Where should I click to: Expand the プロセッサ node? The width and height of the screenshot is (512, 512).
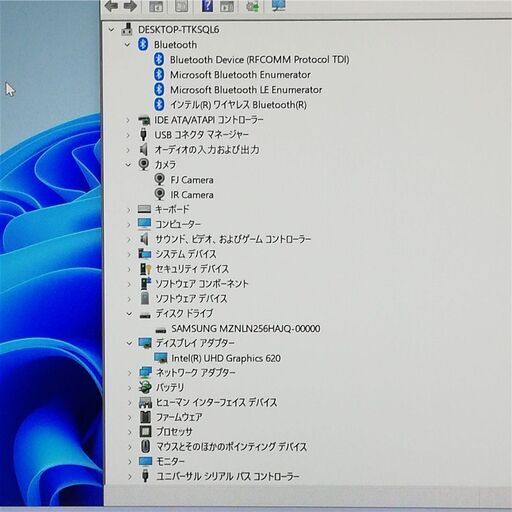tap(130, 432)
